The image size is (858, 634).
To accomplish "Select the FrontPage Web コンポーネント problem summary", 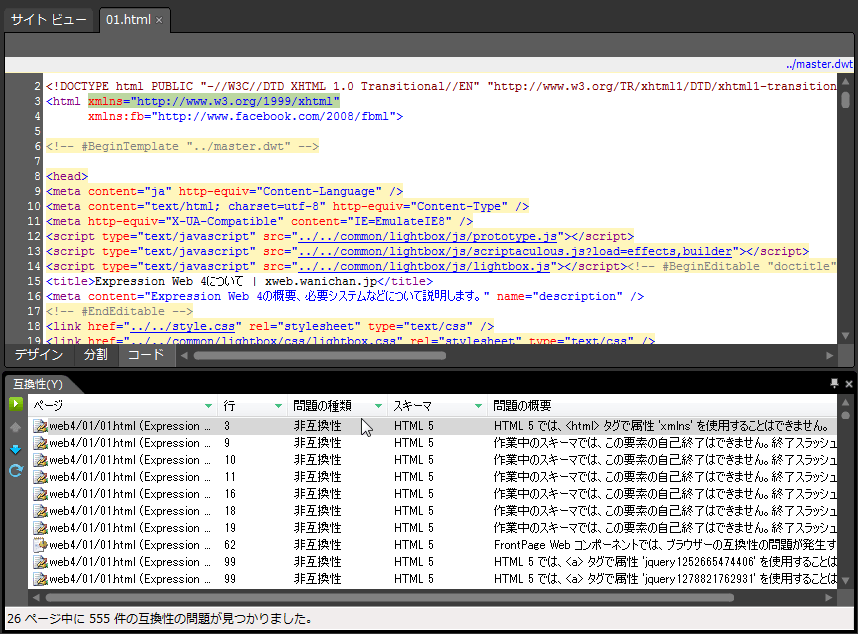I will (665, 545).
